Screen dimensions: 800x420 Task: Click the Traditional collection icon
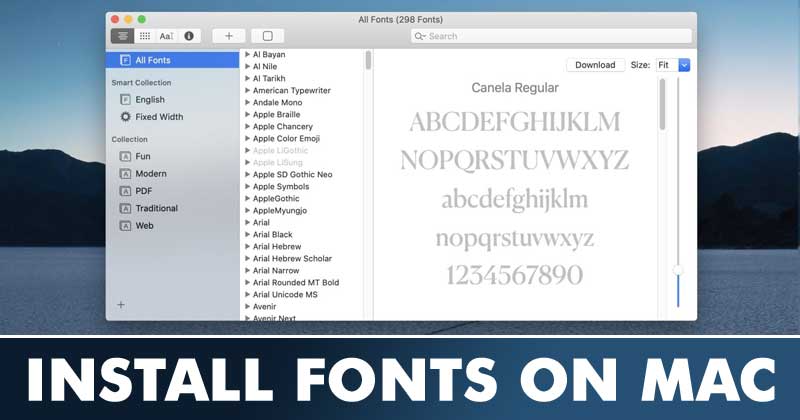click(x=125, y=208)
